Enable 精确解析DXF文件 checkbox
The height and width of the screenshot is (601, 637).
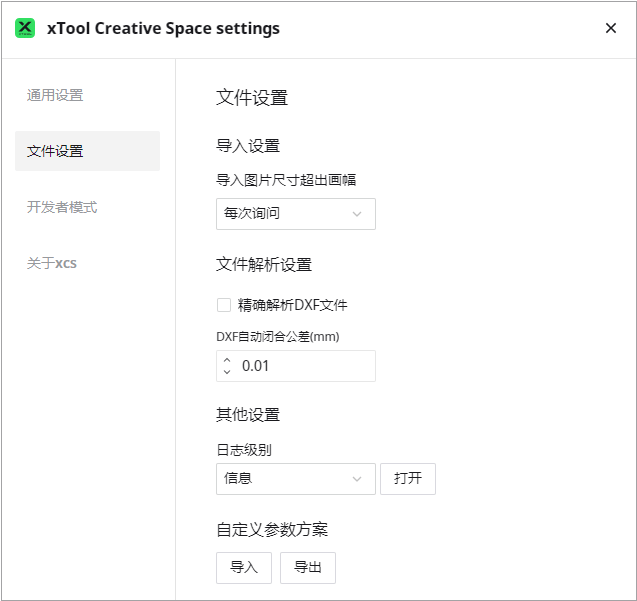tap(224, 305)
